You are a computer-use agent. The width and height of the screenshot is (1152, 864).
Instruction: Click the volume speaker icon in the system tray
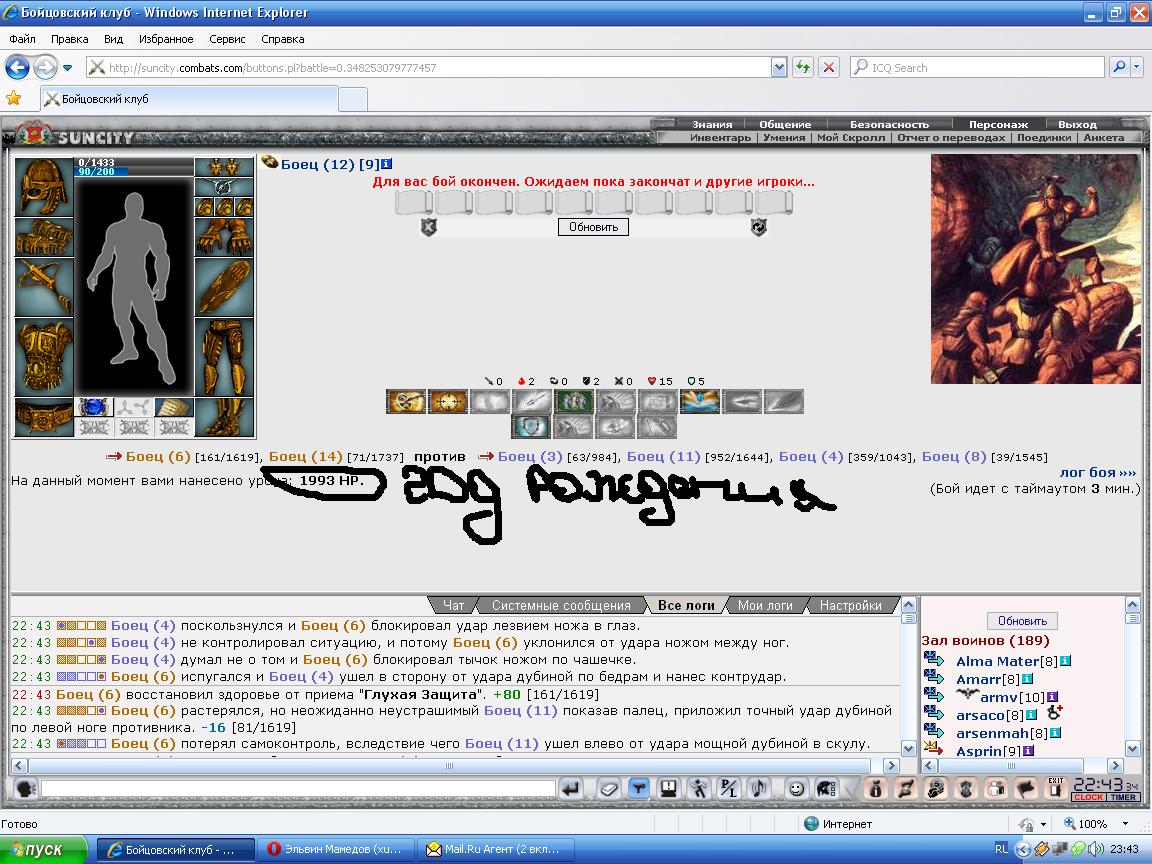click(x=1096, y=849)
